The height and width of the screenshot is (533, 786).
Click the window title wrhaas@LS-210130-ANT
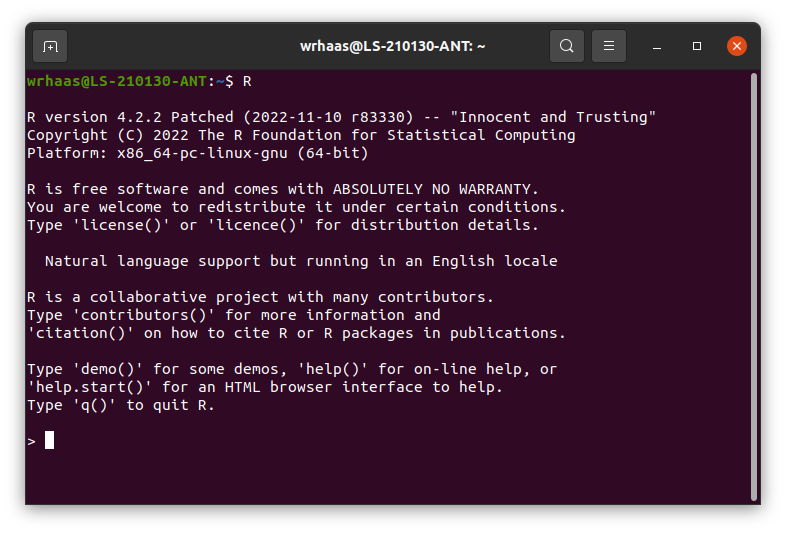(x=392, y=46)
